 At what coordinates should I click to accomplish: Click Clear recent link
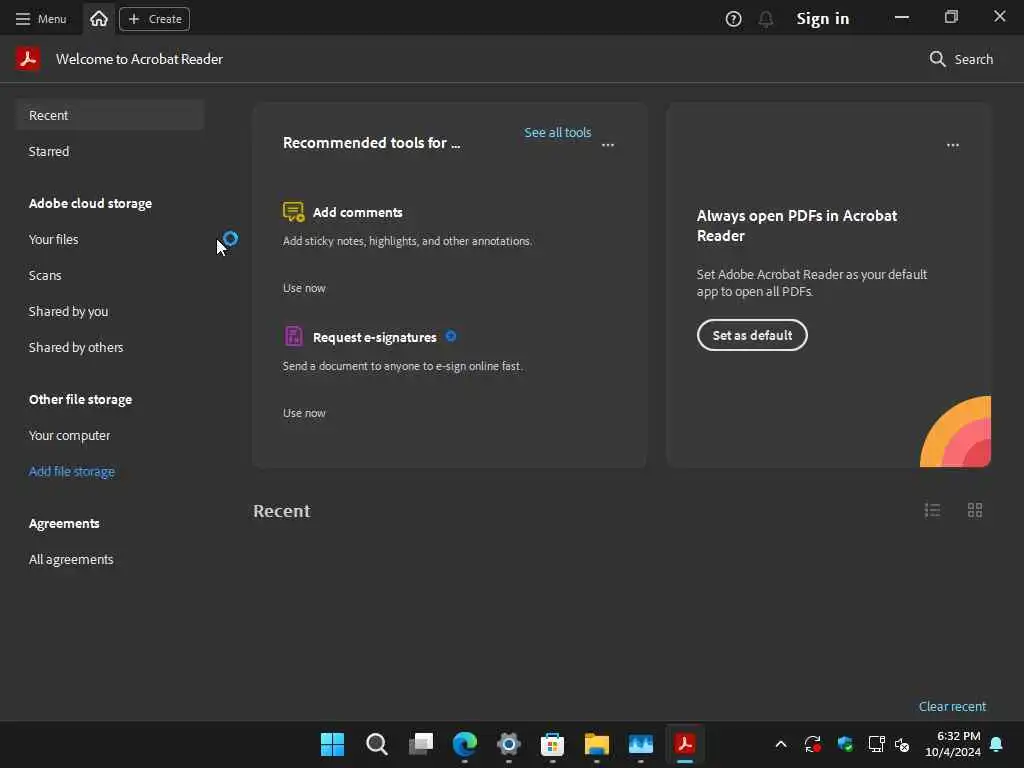(952, 707)
